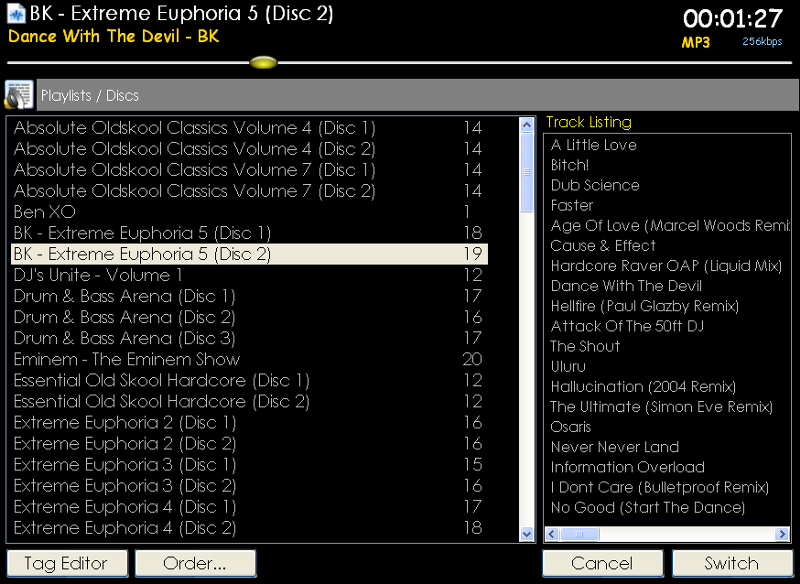
Task: Click the Cause & Effect track
Action: (603, 245)
